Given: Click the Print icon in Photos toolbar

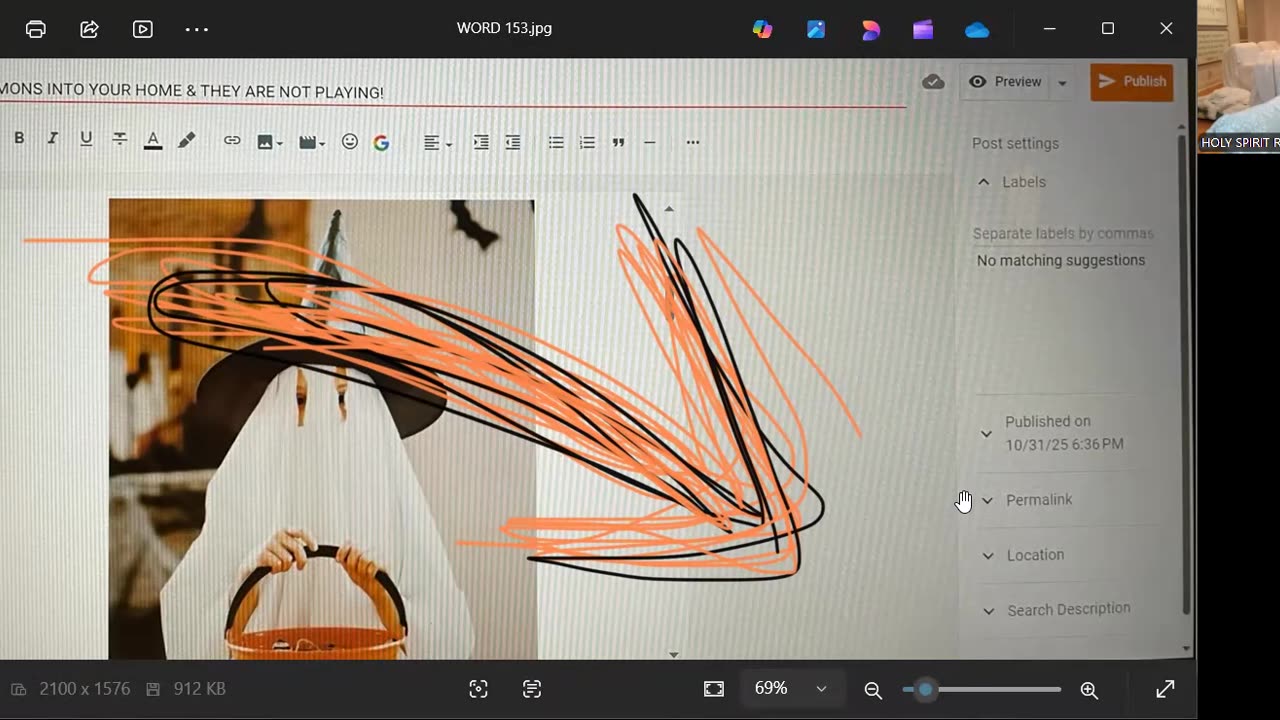Looking at the screenshot, I should 36,29.
